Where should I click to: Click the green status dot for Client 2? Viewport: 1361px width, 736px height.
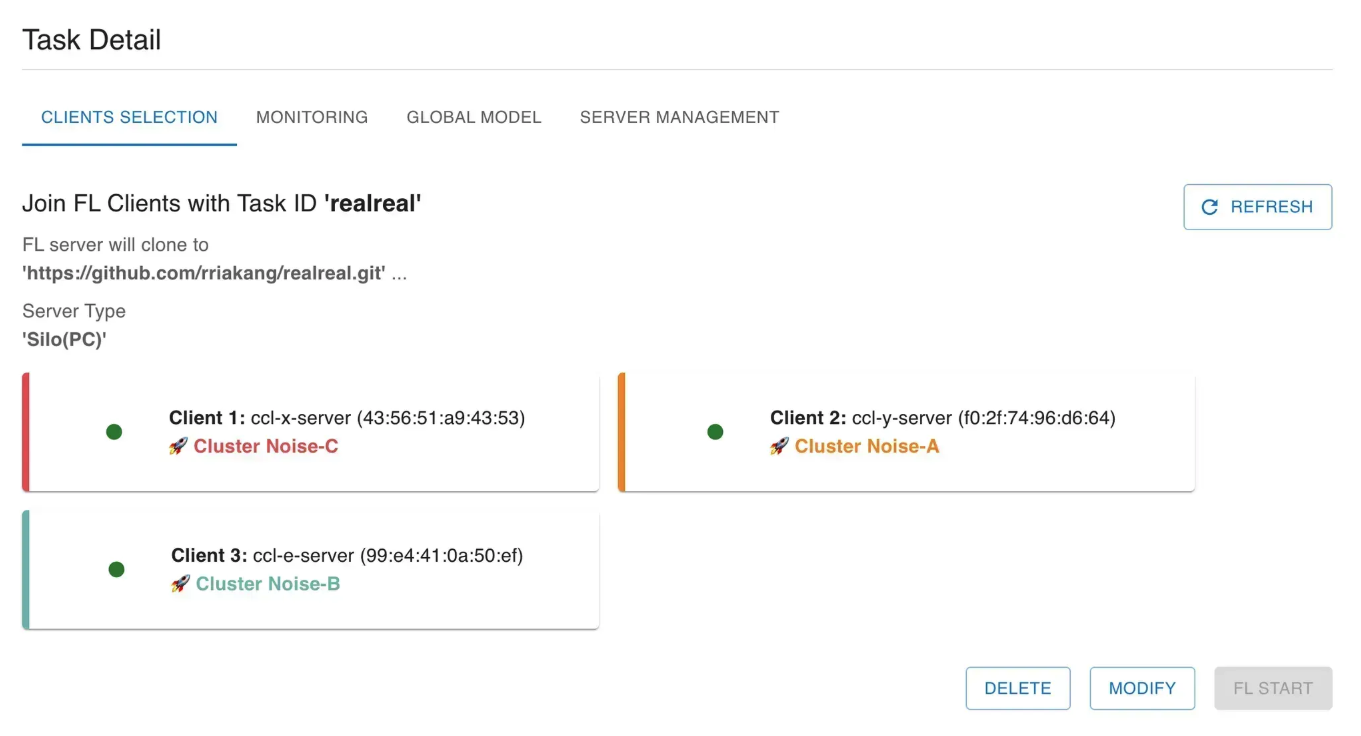pos(715,432)
